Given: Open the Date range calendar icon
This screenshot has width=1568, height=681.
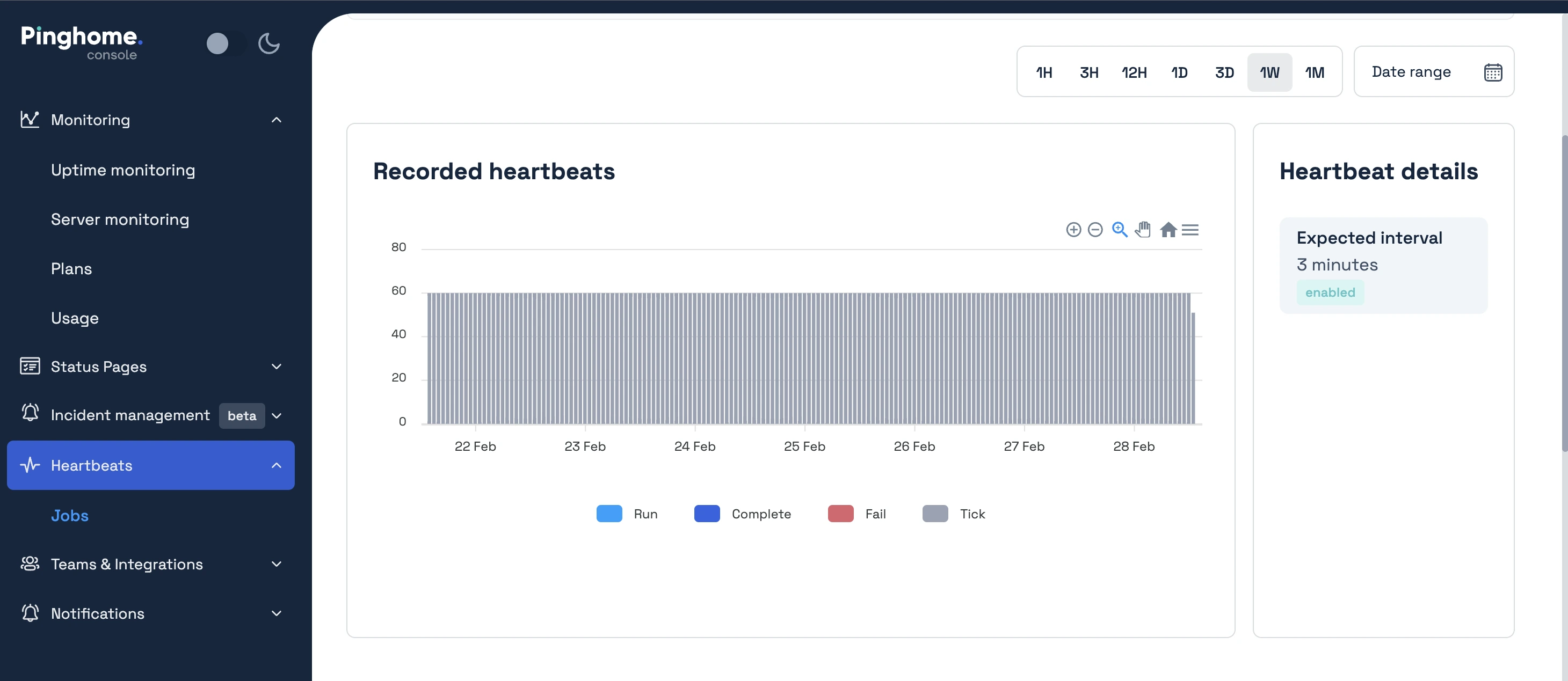Looking at the screenshot, I should tap(1492, 72).
